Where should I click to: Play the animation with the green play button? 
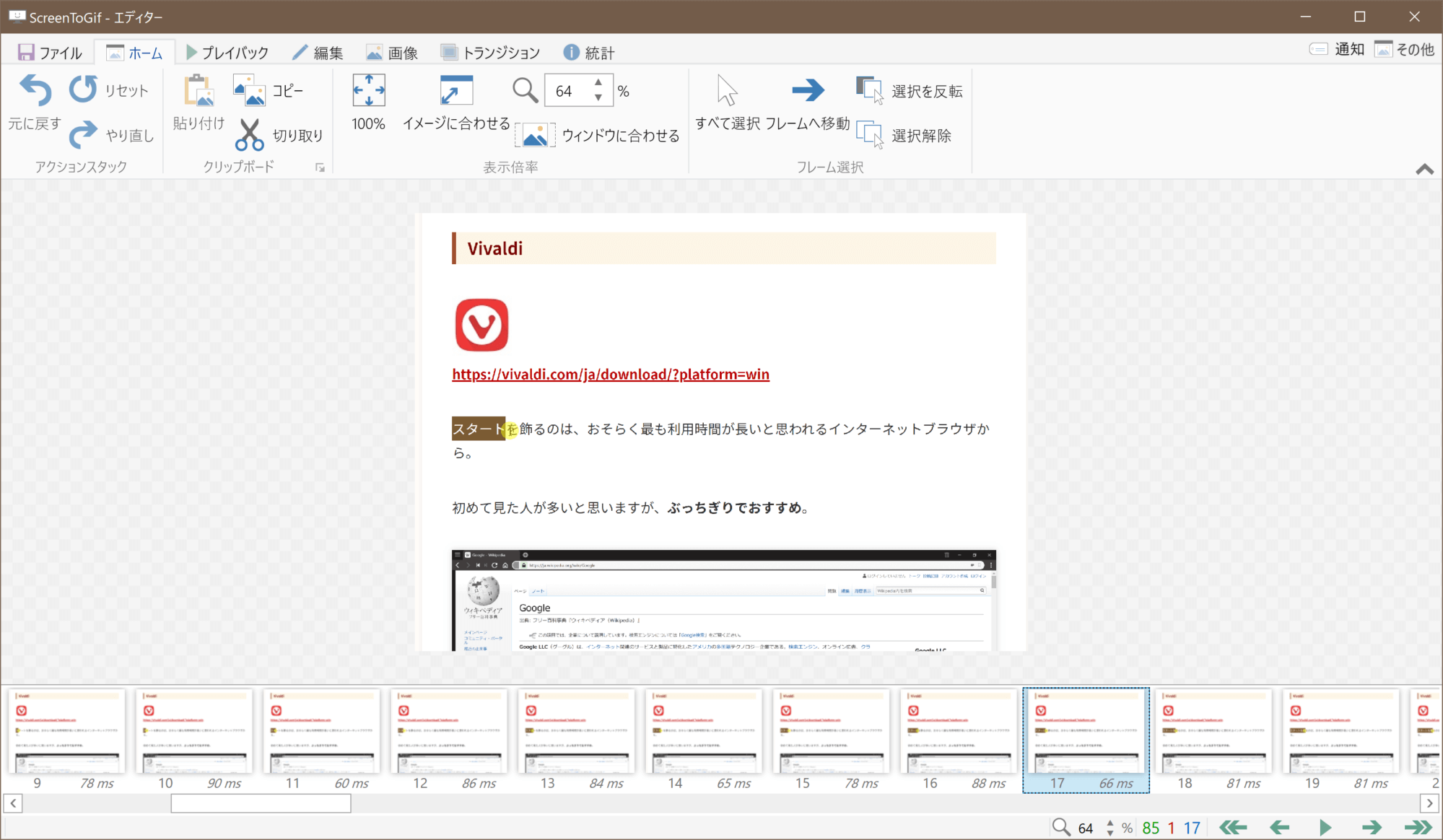click(1325, 827)
